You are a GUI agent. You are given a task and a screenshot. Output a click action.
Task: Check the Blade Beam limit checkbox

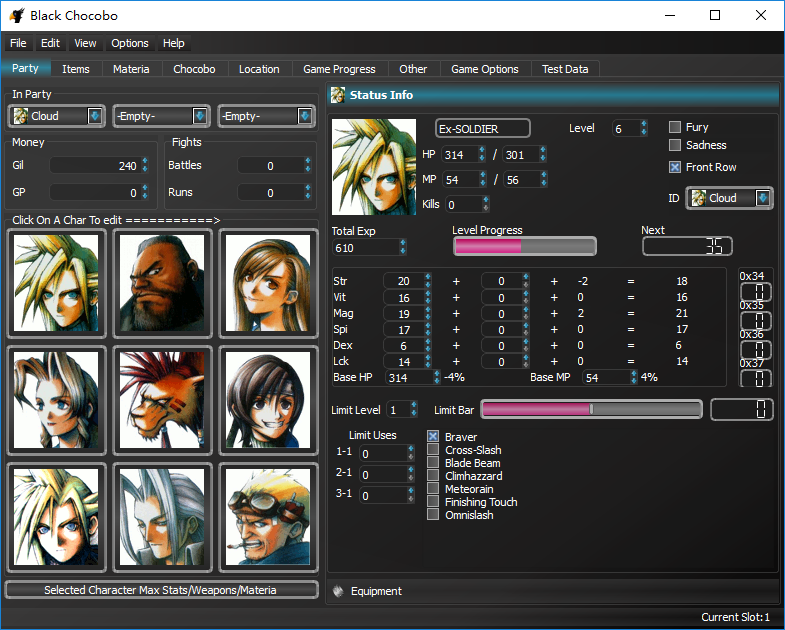(x=433, y=462)
